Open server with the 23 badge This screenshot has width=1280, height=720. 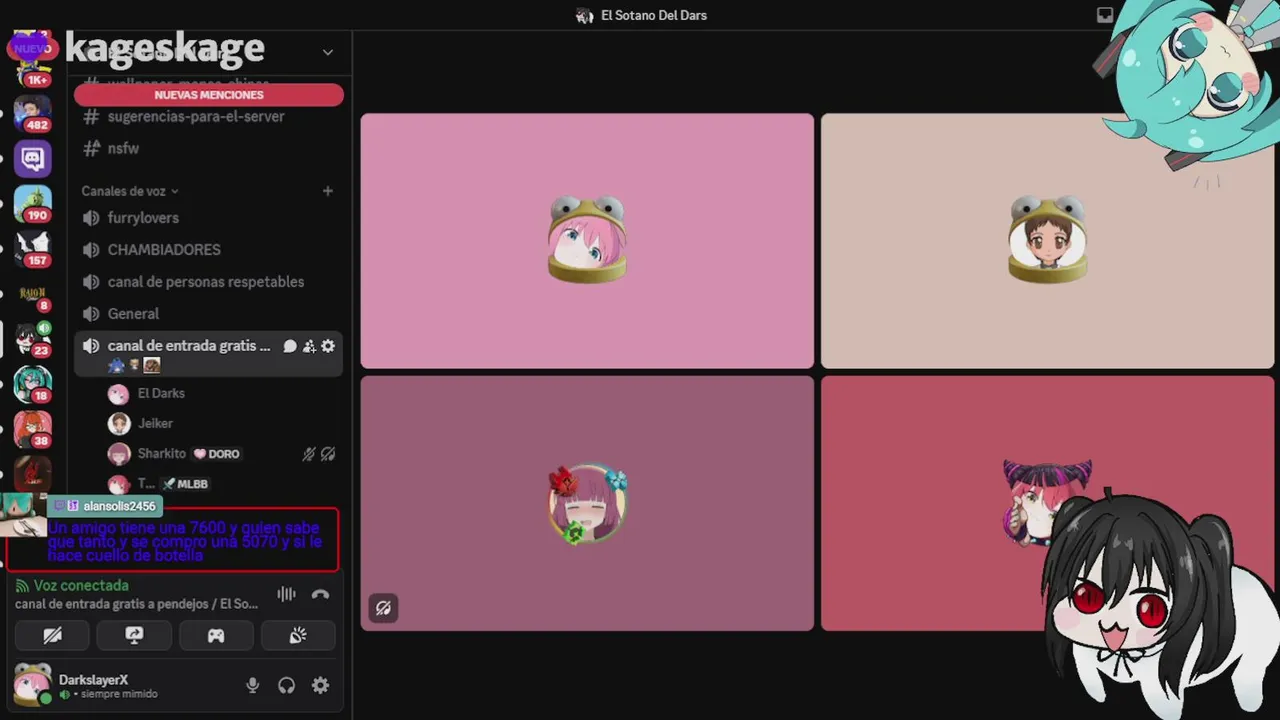tap(32, 339)
